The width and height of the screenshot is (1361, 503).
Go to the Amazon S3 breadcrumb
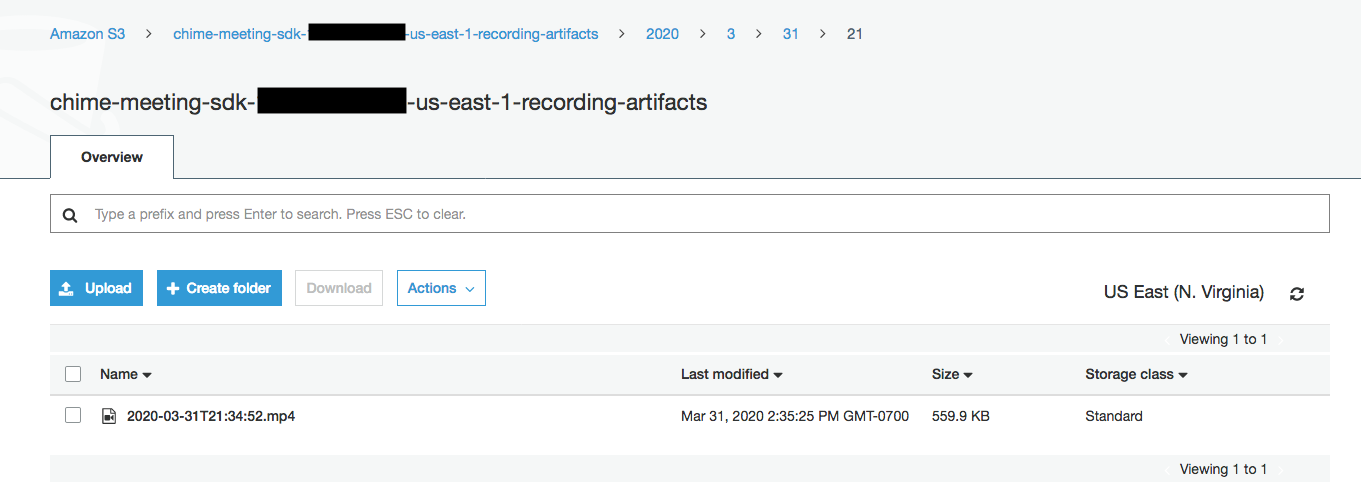pyautogui.click(x=88, y=34)
